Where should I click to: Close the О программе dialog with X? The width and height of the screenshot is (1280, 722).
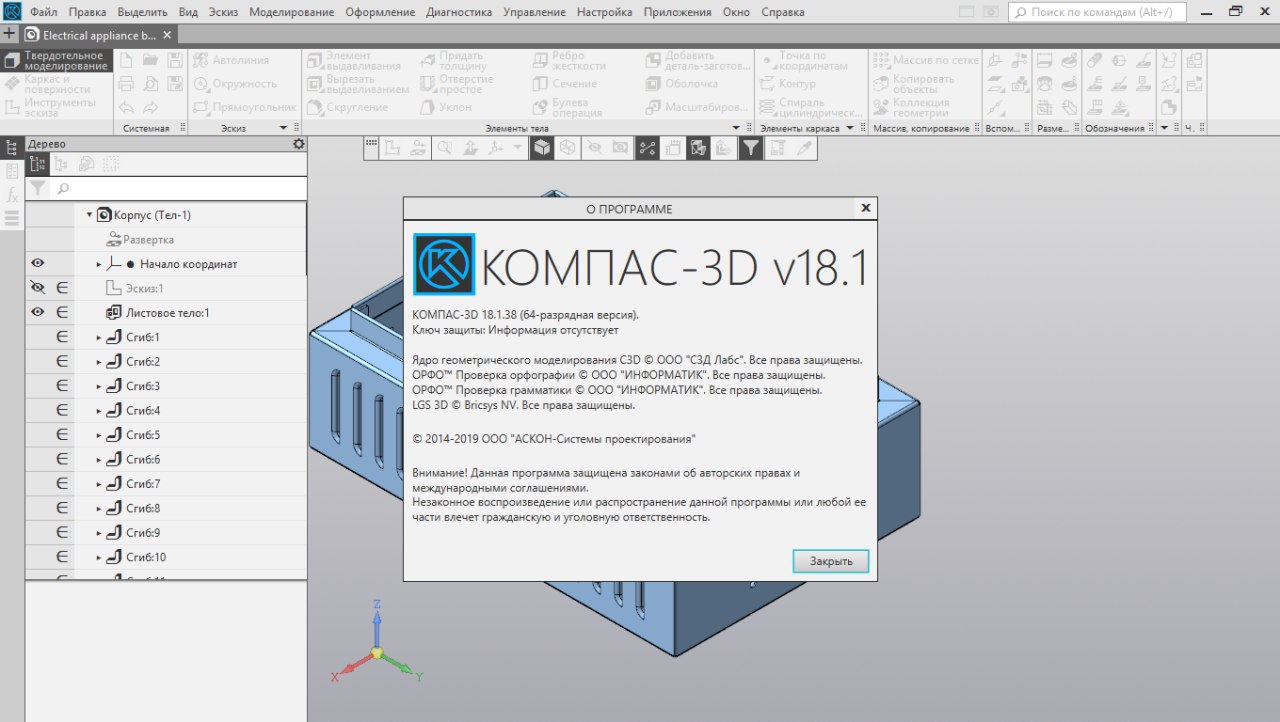click(x=866, y=208)
